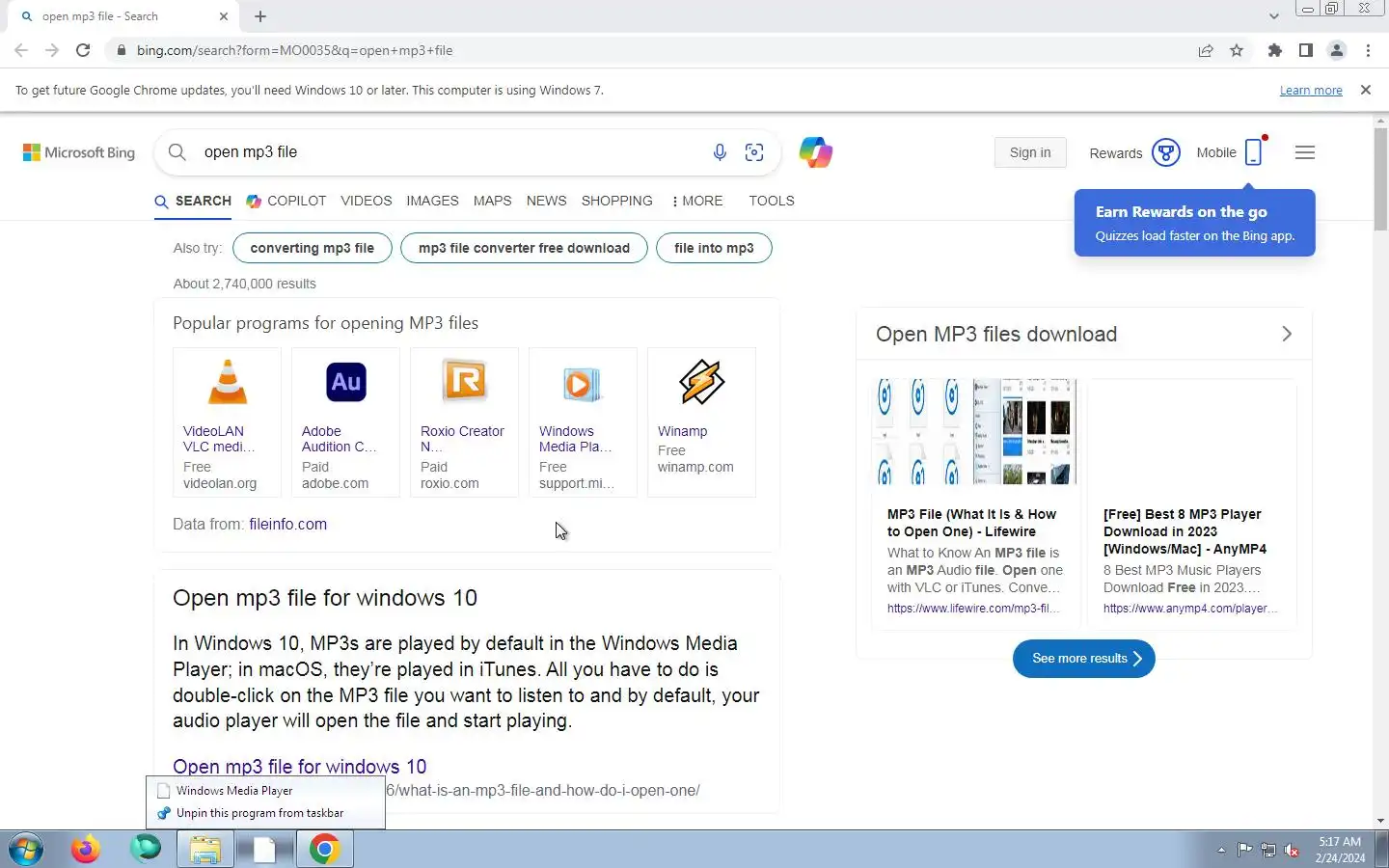Click file into mp3 suggestion
Viewport: 1389px width, 868px height.
pos(714,248)
